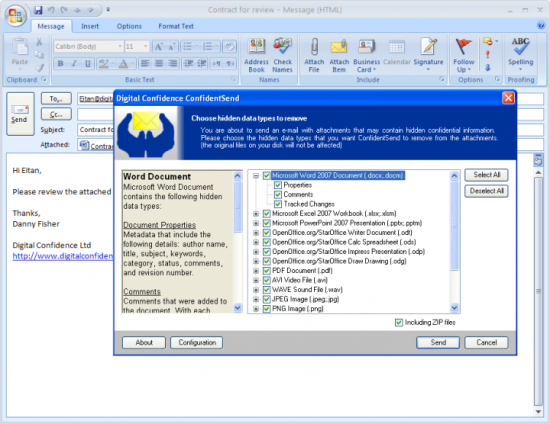The image size is (550, 424).
Task: Click file type list scroll down arrow
Action: (455, 308)
